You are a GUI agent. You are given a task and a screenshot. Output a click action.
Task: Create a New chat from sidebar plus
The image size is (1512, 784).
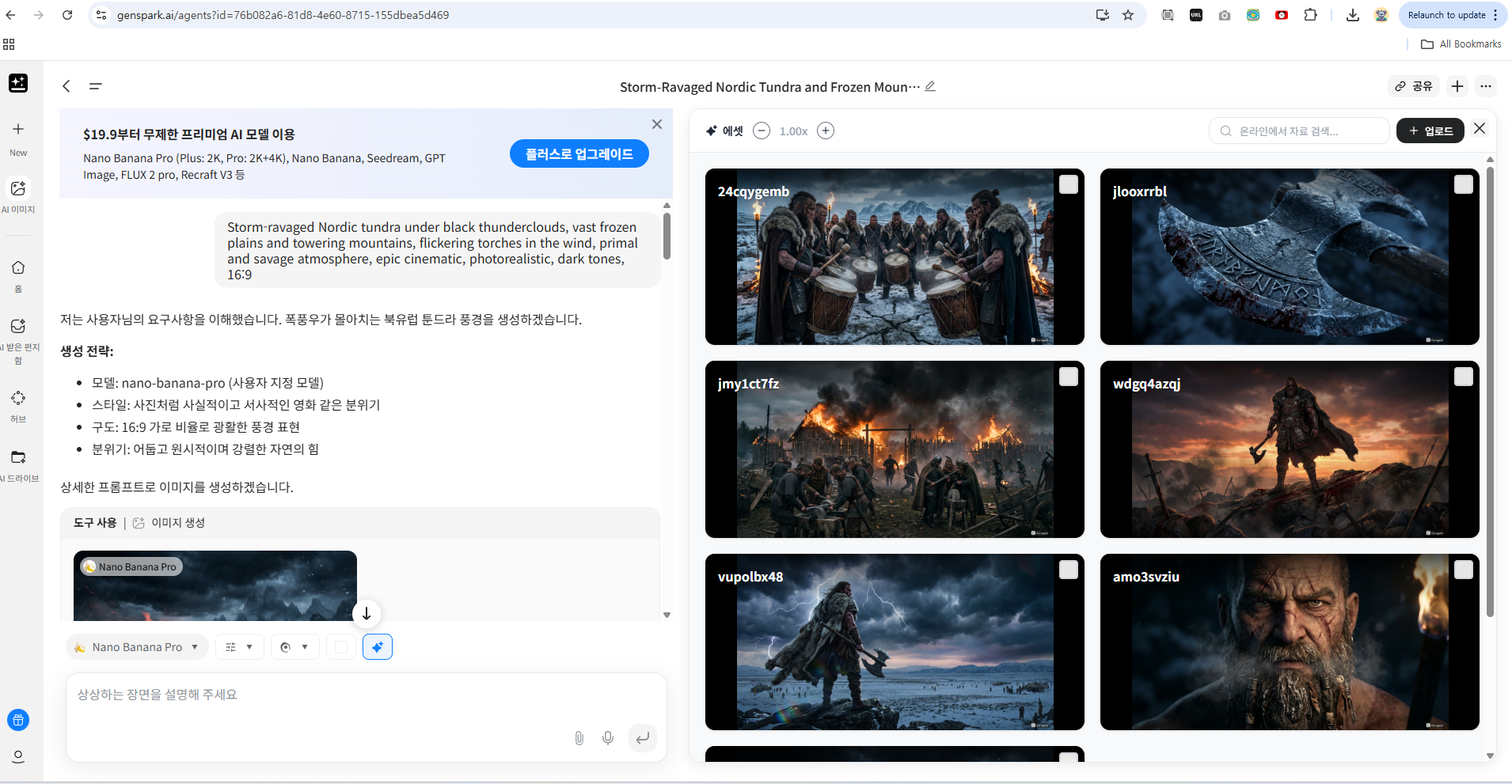(x=18, y=129)
